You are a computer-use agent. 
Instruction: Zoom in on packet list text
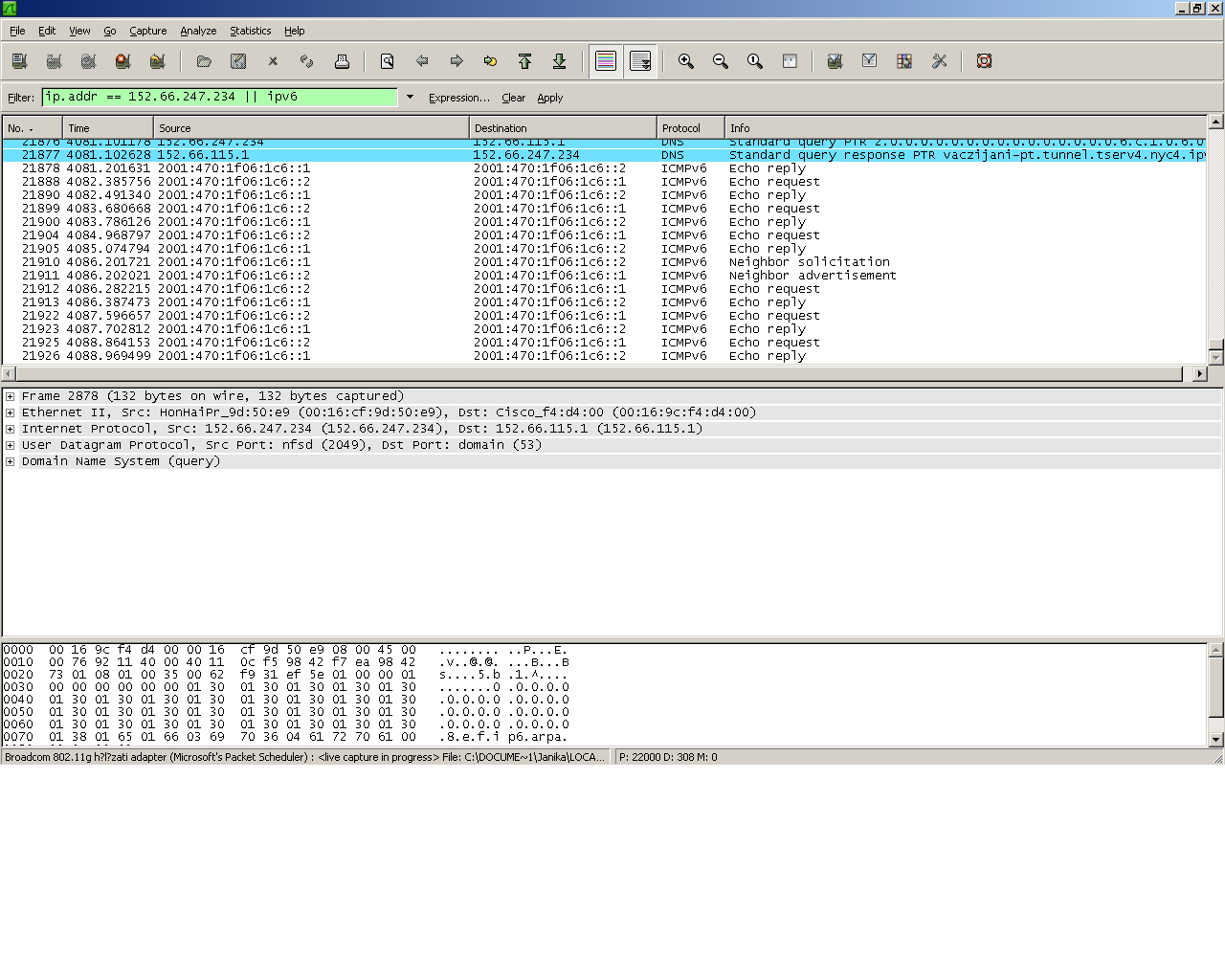(685, 60)
